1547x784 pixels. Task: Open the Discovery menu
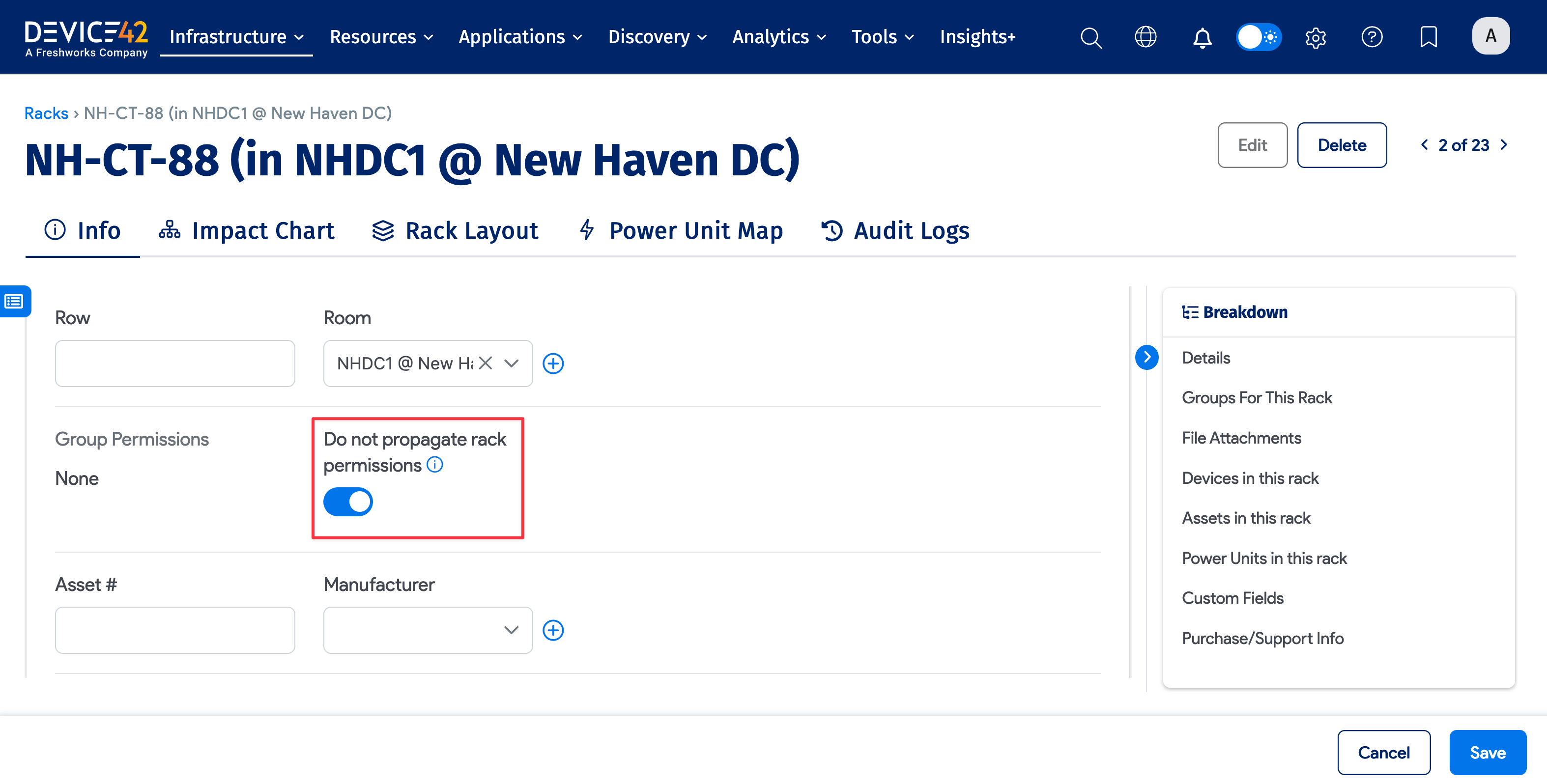[657, 37]
